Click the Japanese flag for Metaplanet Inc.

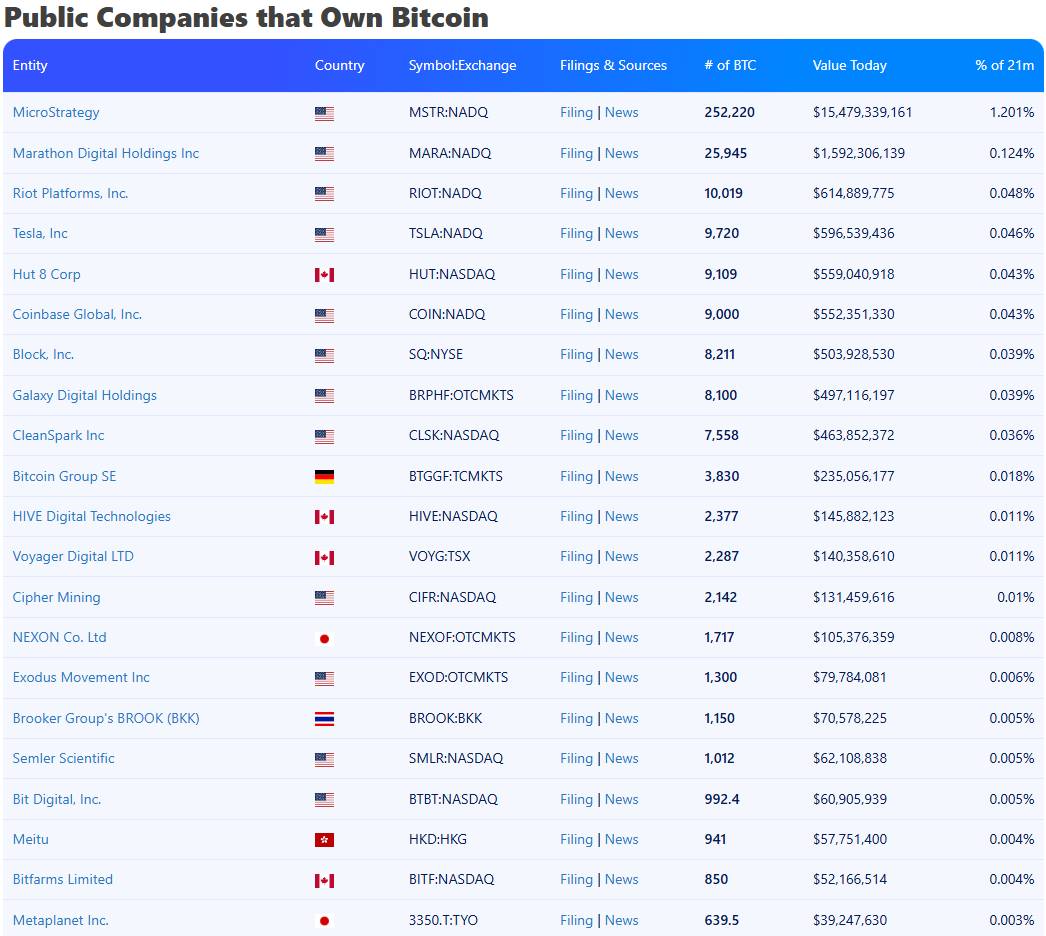(324, 921)
